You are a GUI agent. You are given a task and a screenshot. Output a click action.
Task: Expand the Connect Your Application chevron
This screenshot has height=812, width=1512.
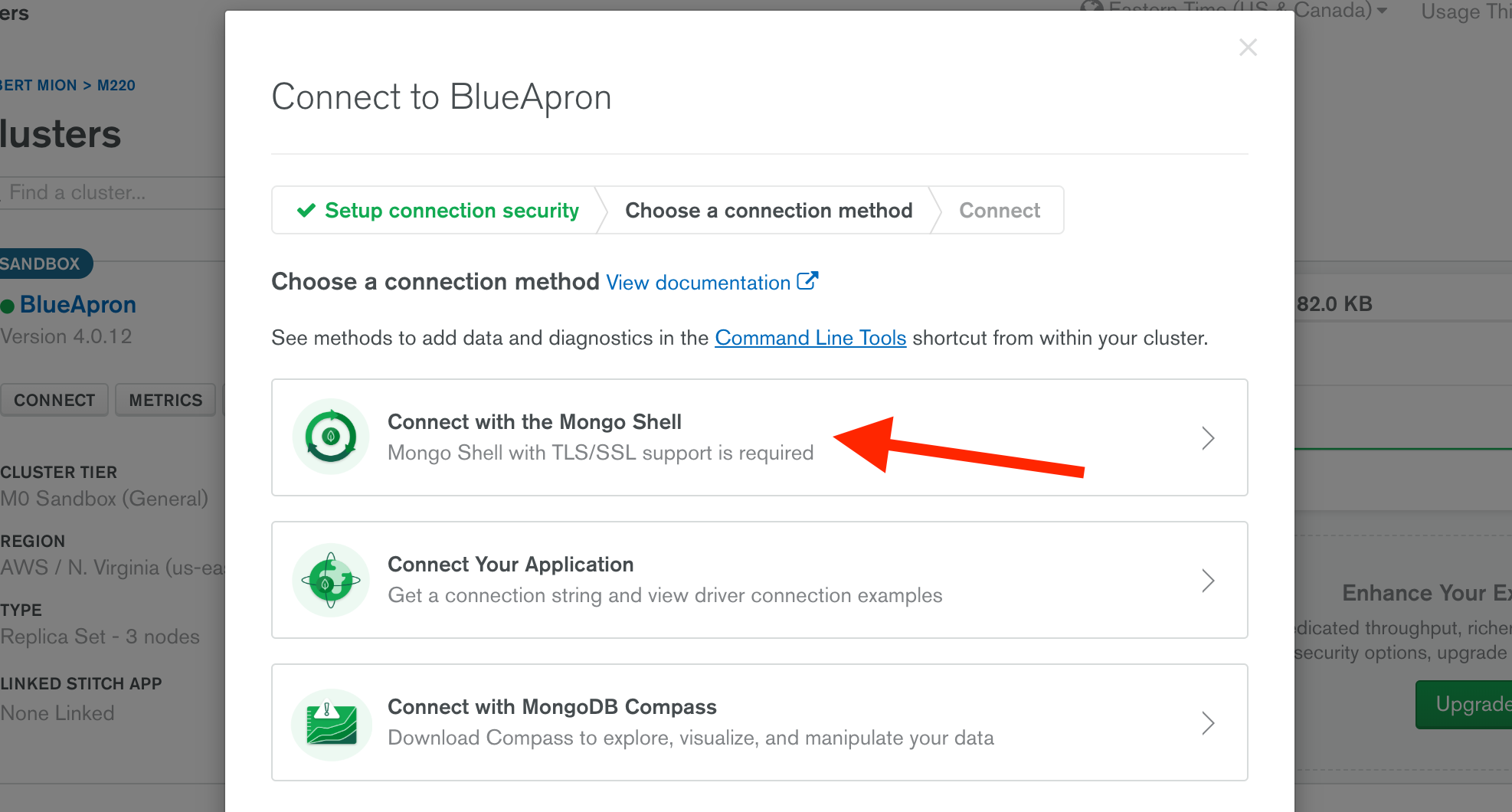(1208, 581)
